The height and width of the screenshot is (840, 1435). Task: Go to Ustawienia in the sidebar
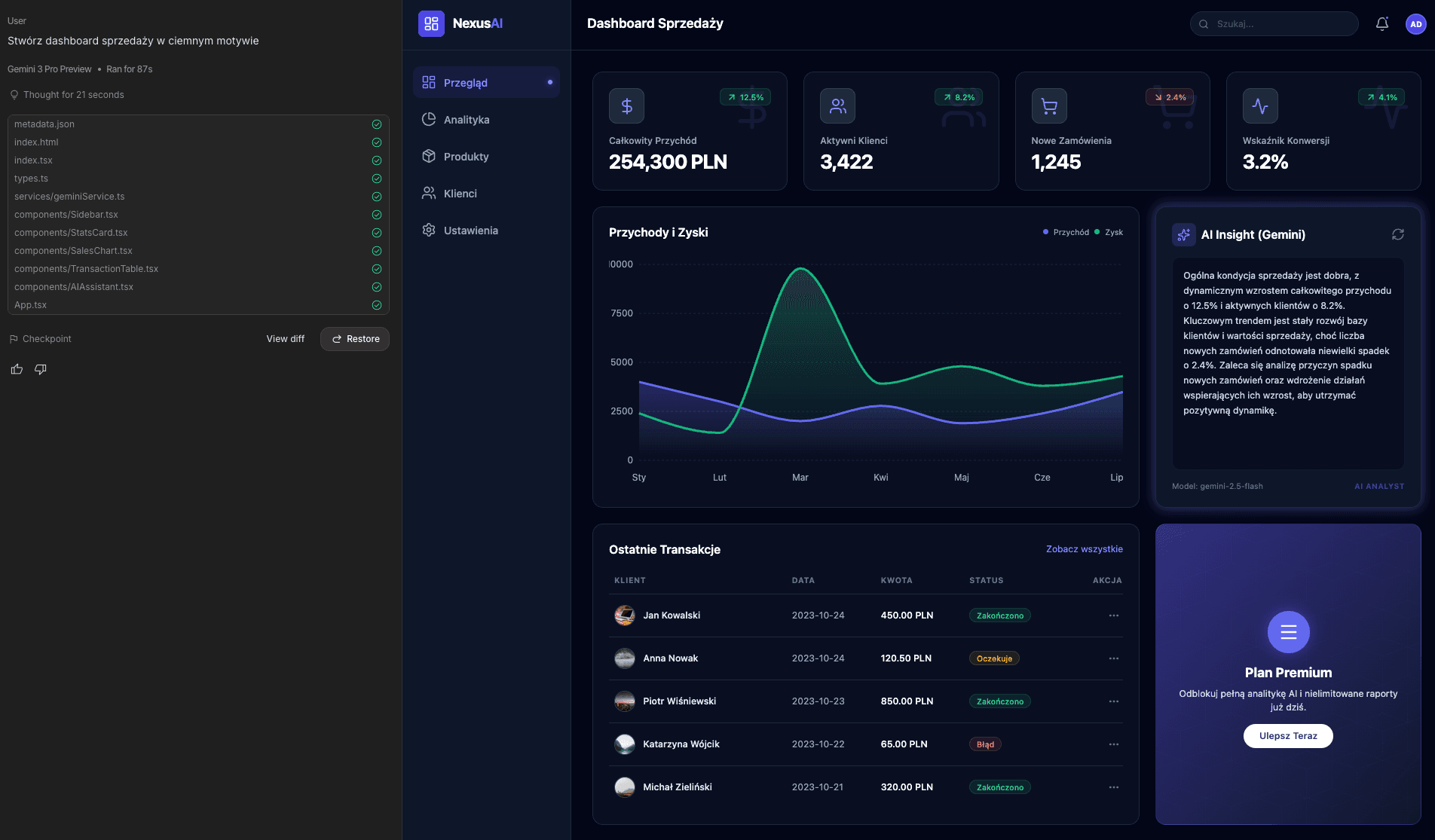tap(470, 231)
